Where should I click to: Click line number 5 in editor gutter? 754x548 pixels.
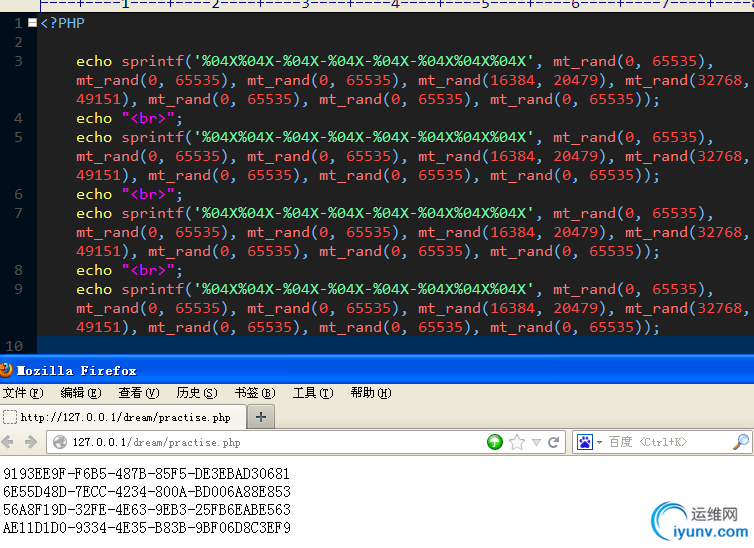18,137
